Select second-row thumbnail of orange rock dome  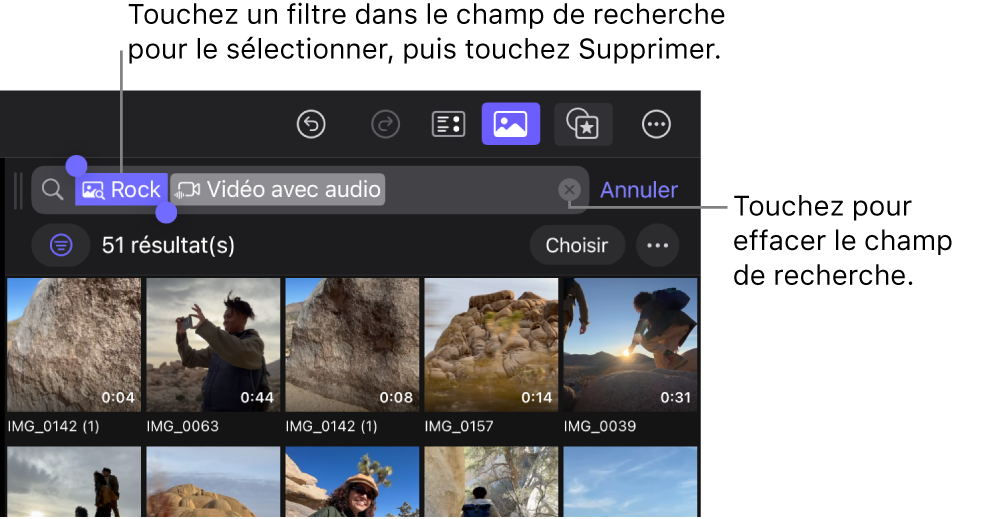[213, 482]
